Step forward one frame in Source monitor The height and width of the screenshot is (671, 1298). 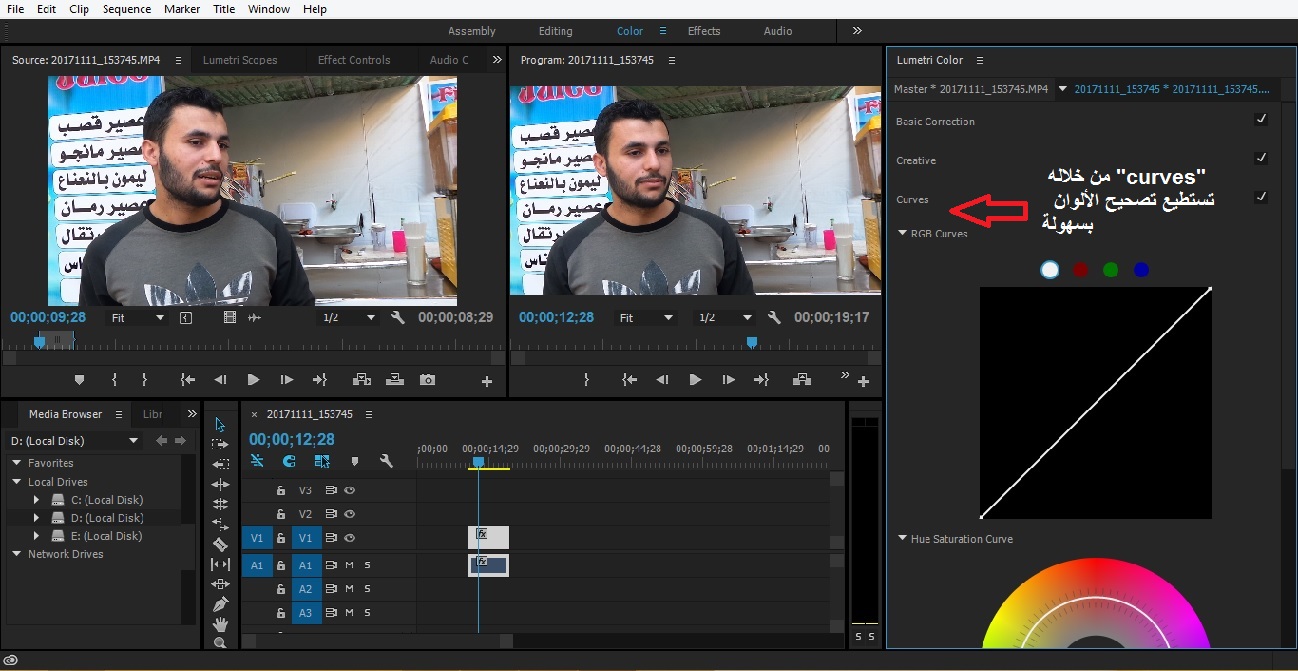coord(286,380)
